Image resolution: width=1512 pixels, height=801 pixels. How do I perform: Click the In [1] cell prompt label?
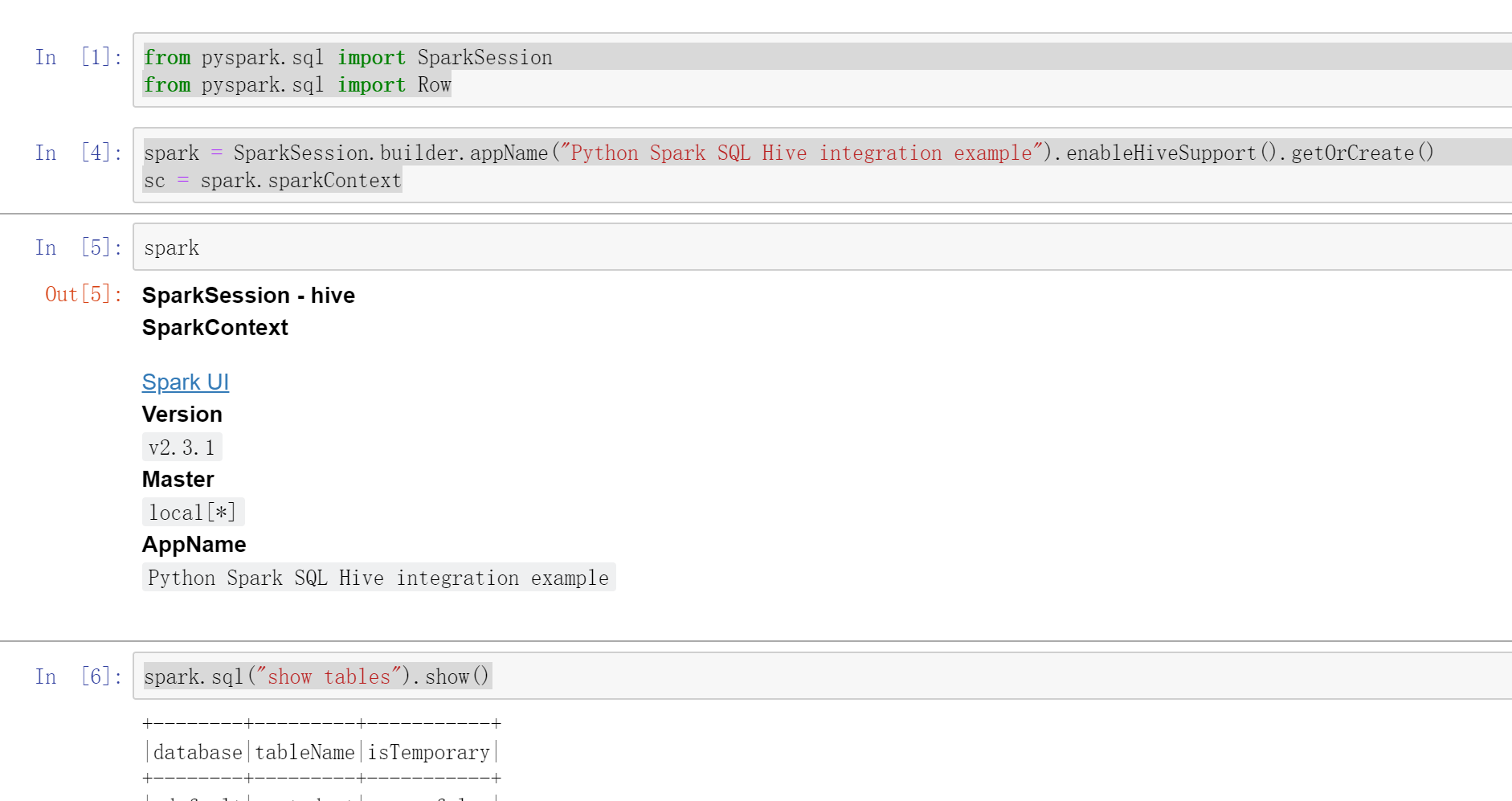(x=76, y=57)
